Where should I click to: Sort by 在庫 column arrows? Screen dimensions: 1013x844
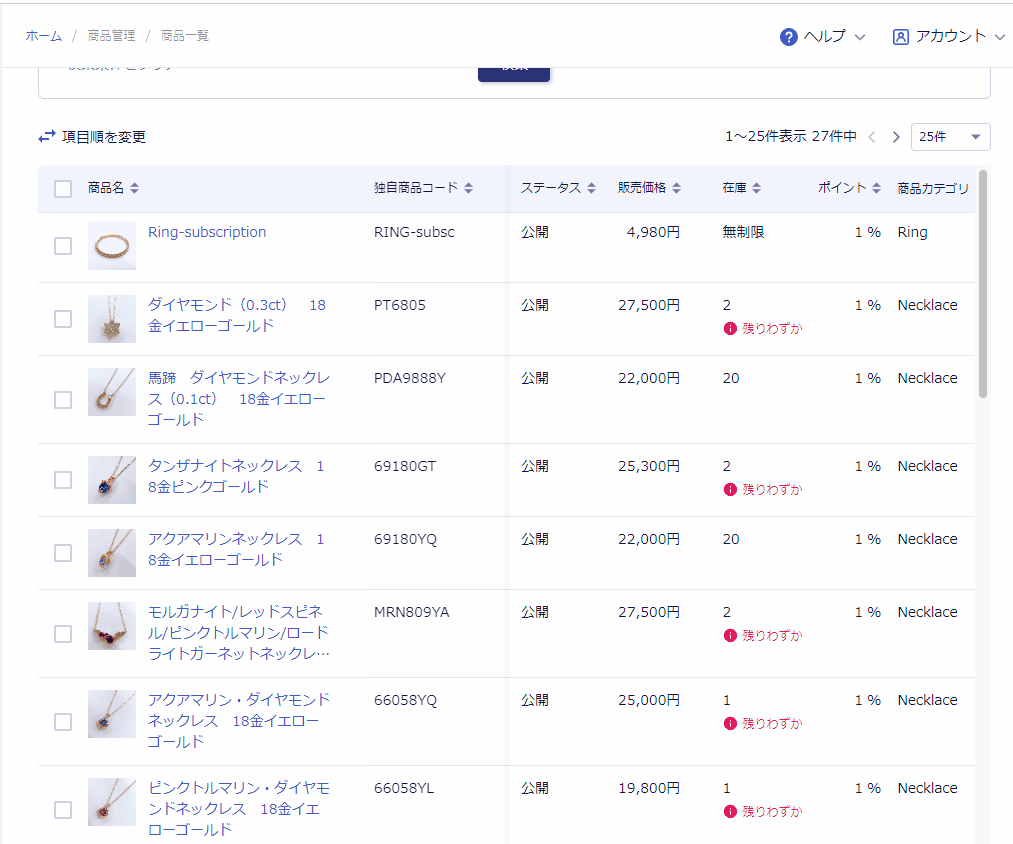point(757,188)
